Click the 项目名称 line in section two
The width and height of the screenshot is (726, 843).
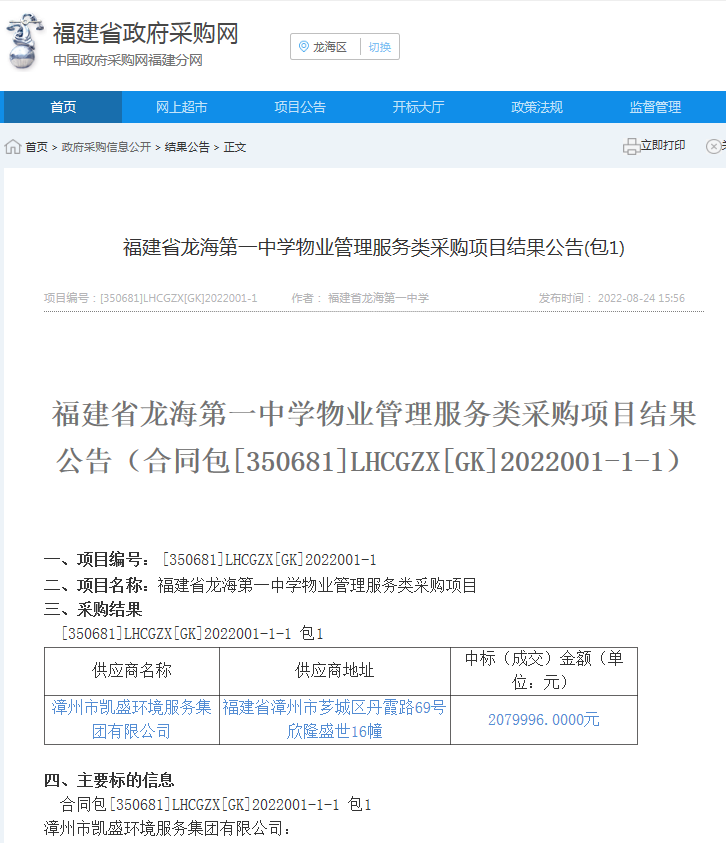tap(260, 585)
